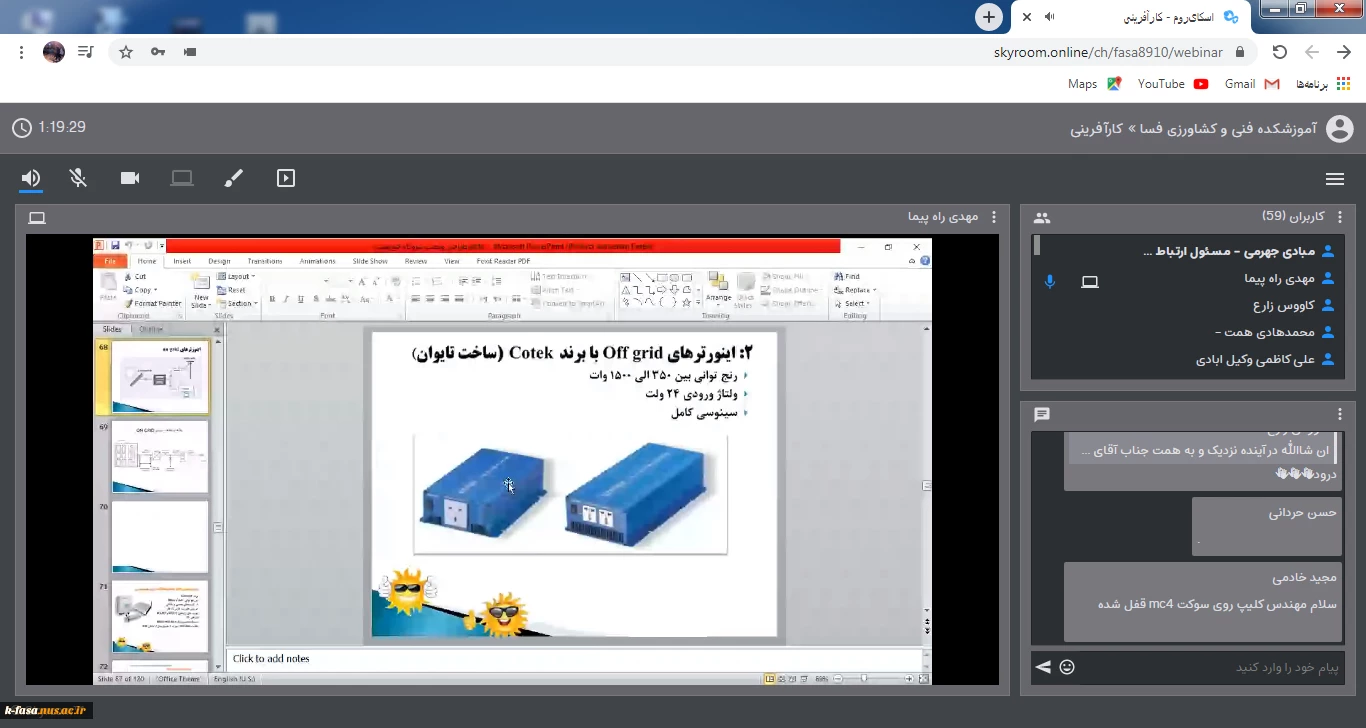Click the skyroom.online address bar URL
The image size is (1366, 728).
pyautogui.click(x=1108, y=52)
